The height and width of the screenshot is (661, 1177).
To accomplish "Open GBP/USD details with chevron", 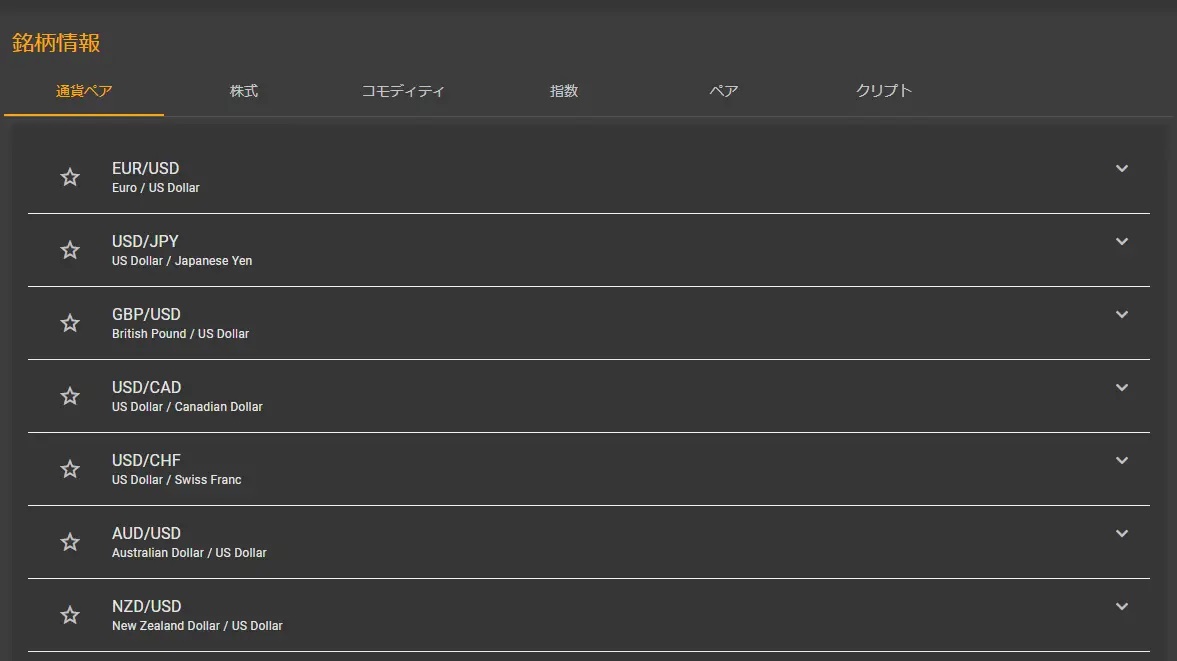I will tap(1121, 315).
